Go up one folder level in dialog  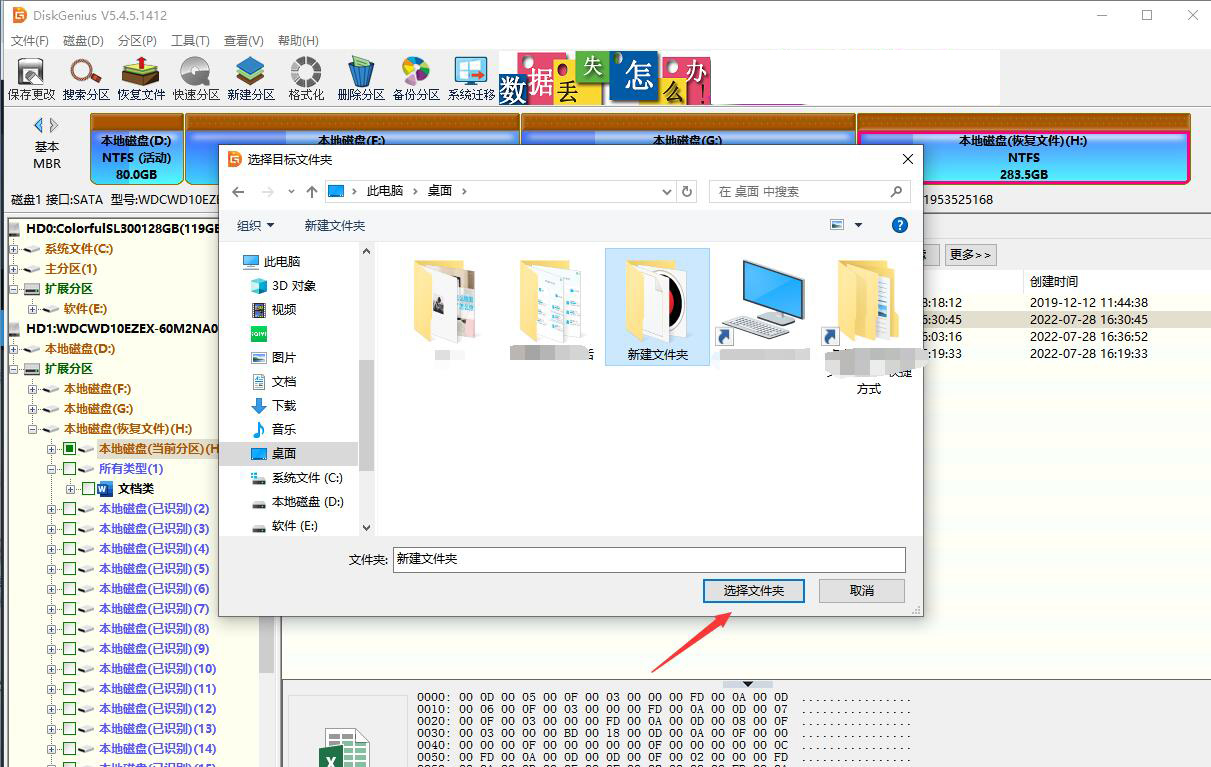point(312,191)
